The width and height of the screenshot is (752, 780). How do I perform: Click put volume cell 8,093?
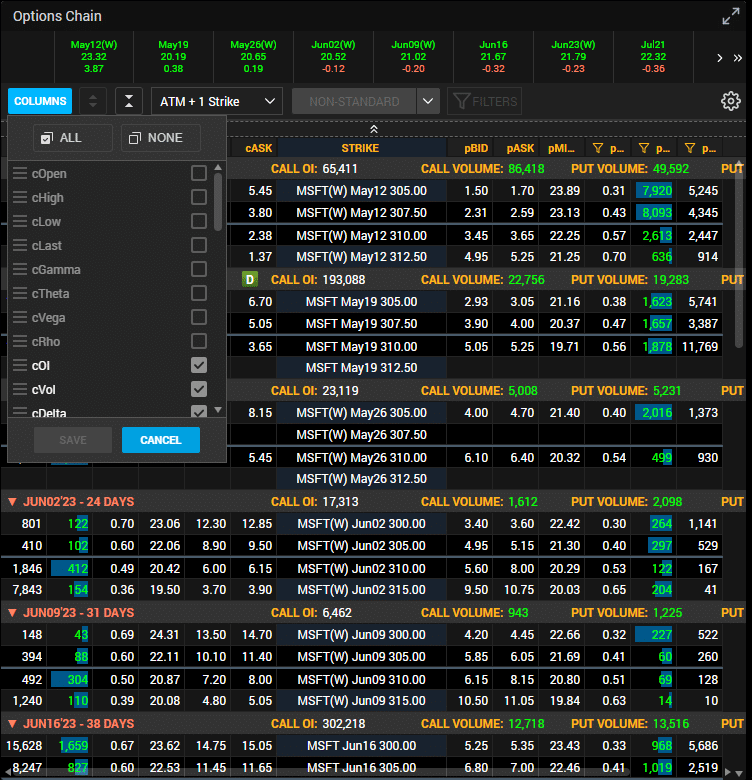[654, 213]
